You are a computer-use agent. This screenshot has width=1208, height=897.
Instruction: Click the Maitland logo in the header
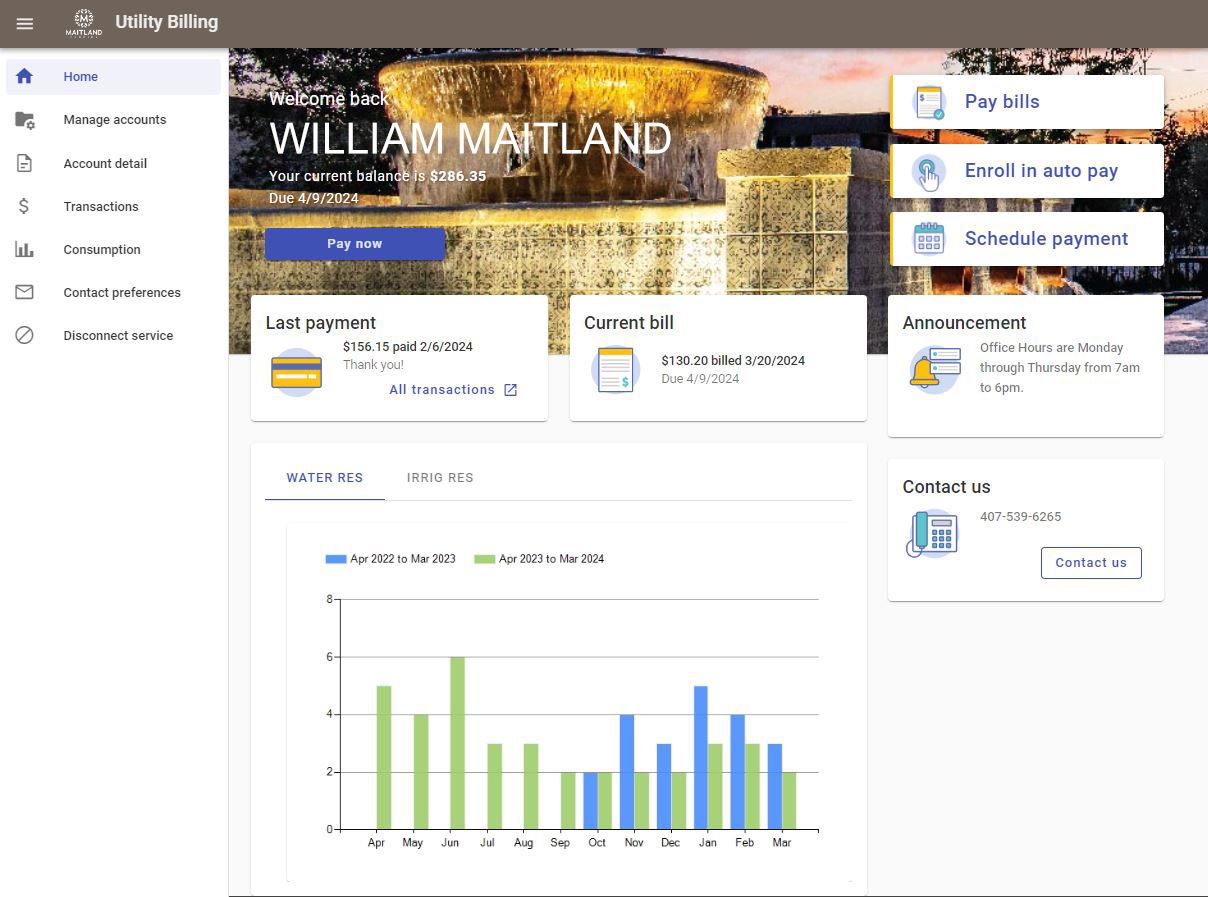(84, 22)
